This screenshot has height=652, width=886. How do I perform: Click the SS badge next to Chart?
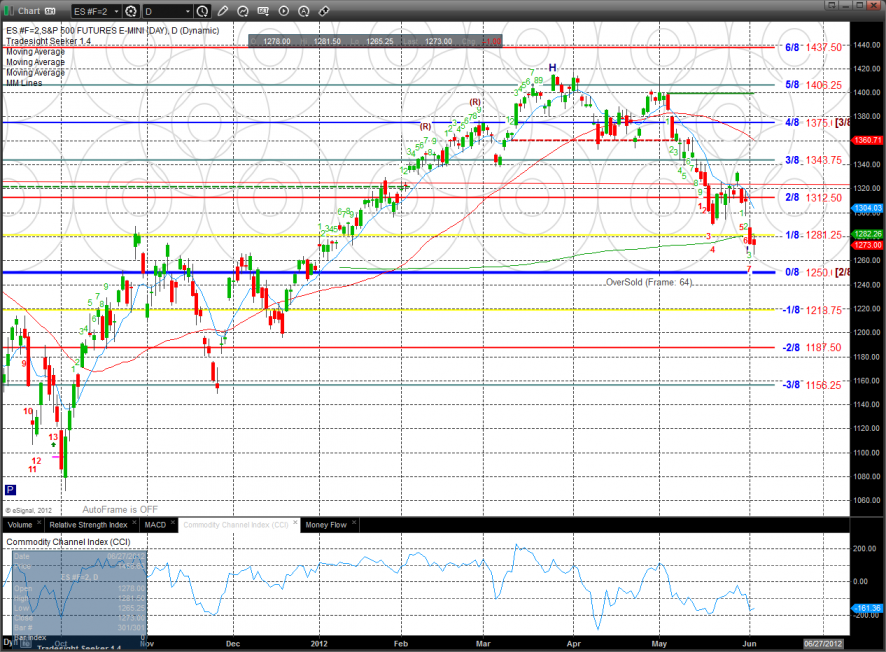pos(46,11)
